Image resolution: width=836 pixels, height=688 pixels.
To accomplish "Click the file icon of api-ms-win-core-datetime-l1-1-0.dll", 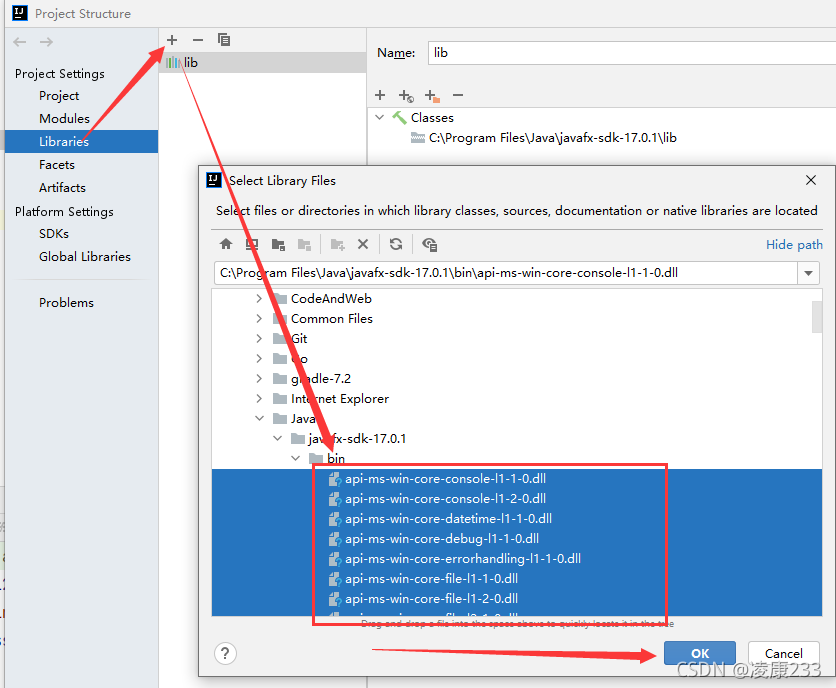I will point(335,519).
